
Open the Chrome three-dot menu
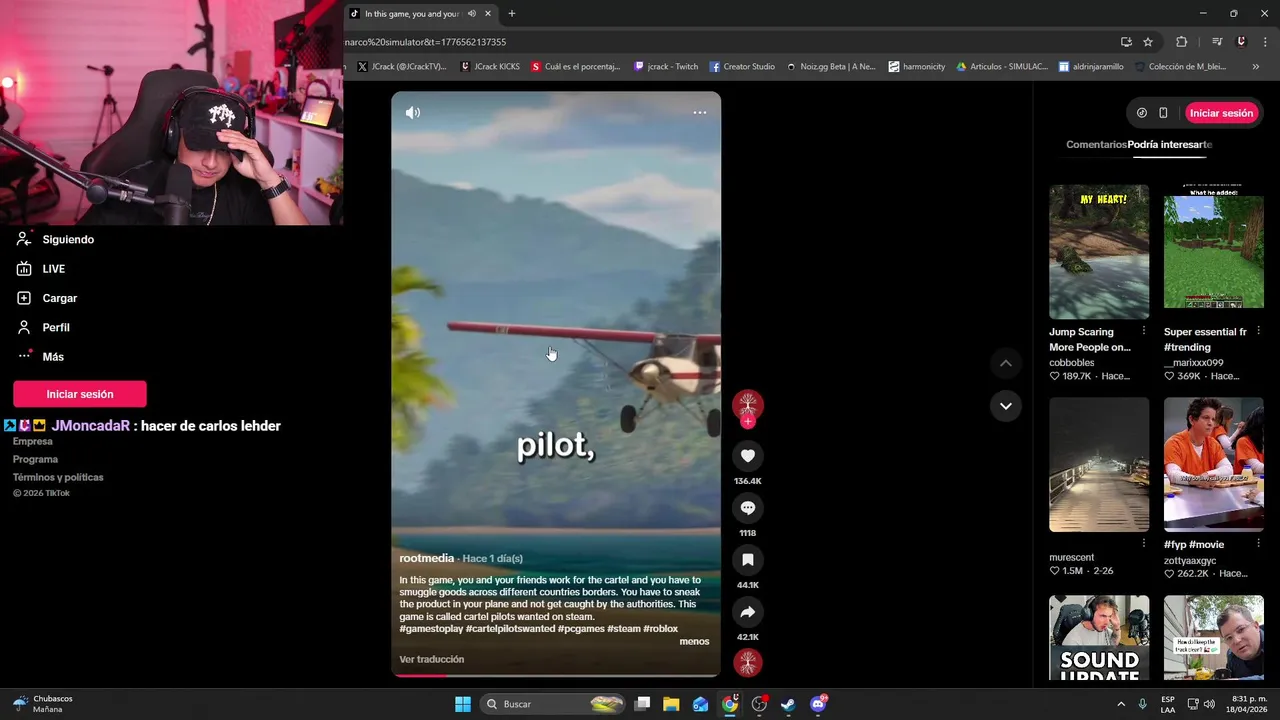pyautogui.click(x=1265, y=42)
